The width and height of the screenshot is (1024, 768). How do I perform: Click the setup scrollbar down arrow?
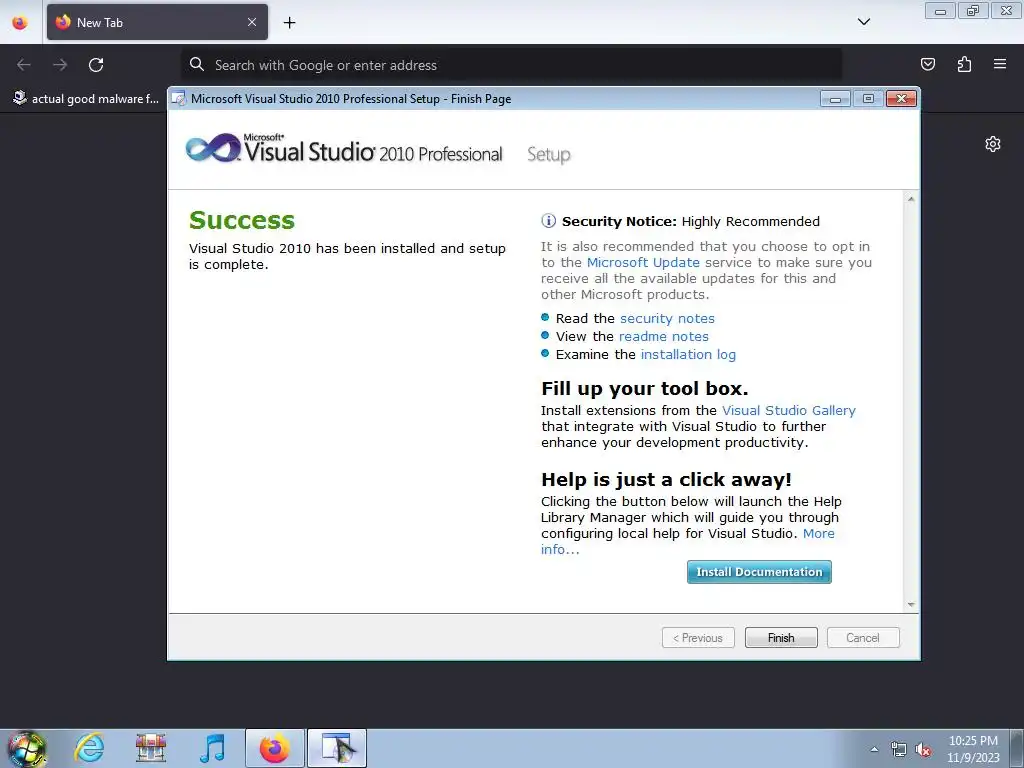[910, 605]
